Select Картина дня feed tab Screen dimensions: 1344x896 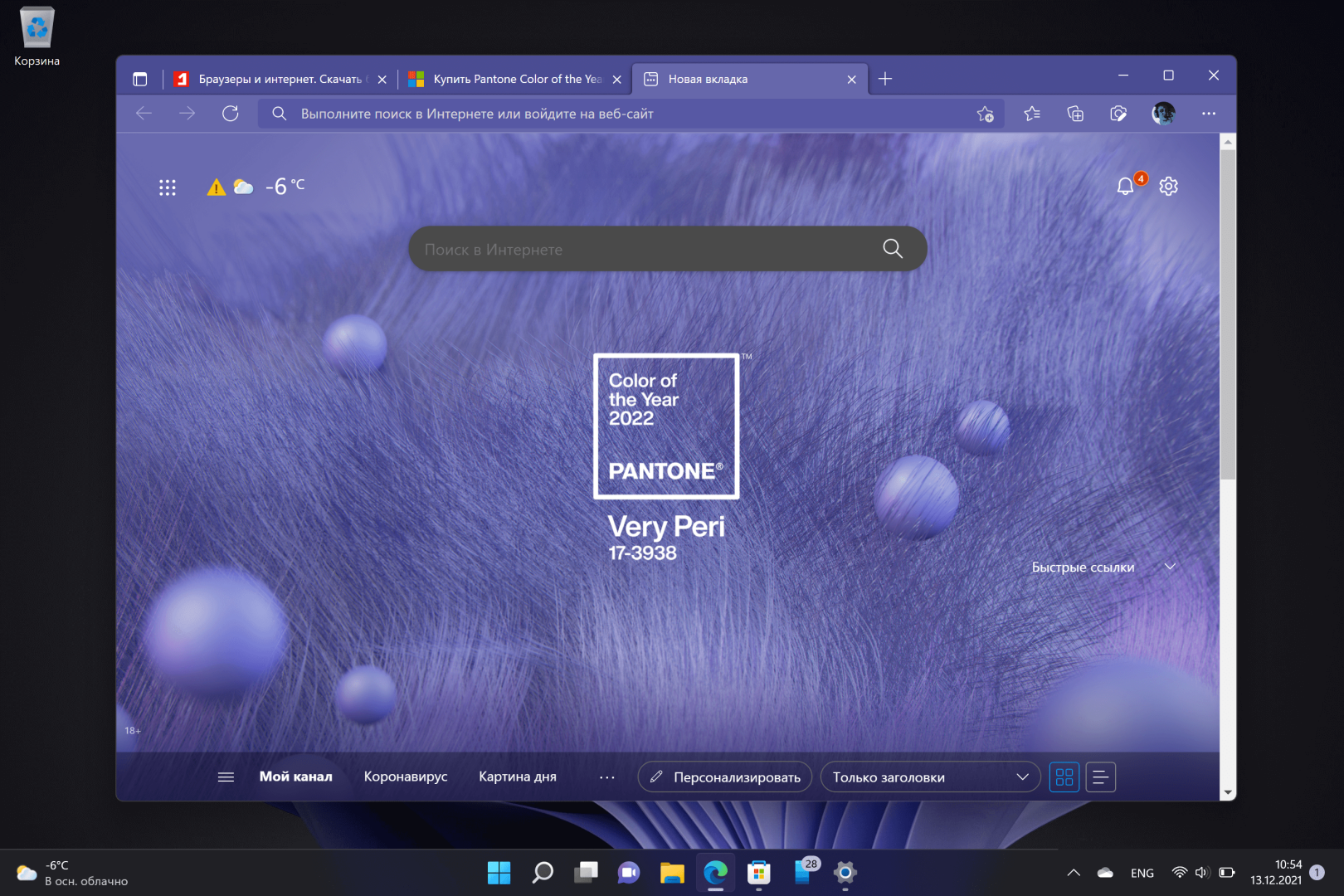click(x=518, y=777)
